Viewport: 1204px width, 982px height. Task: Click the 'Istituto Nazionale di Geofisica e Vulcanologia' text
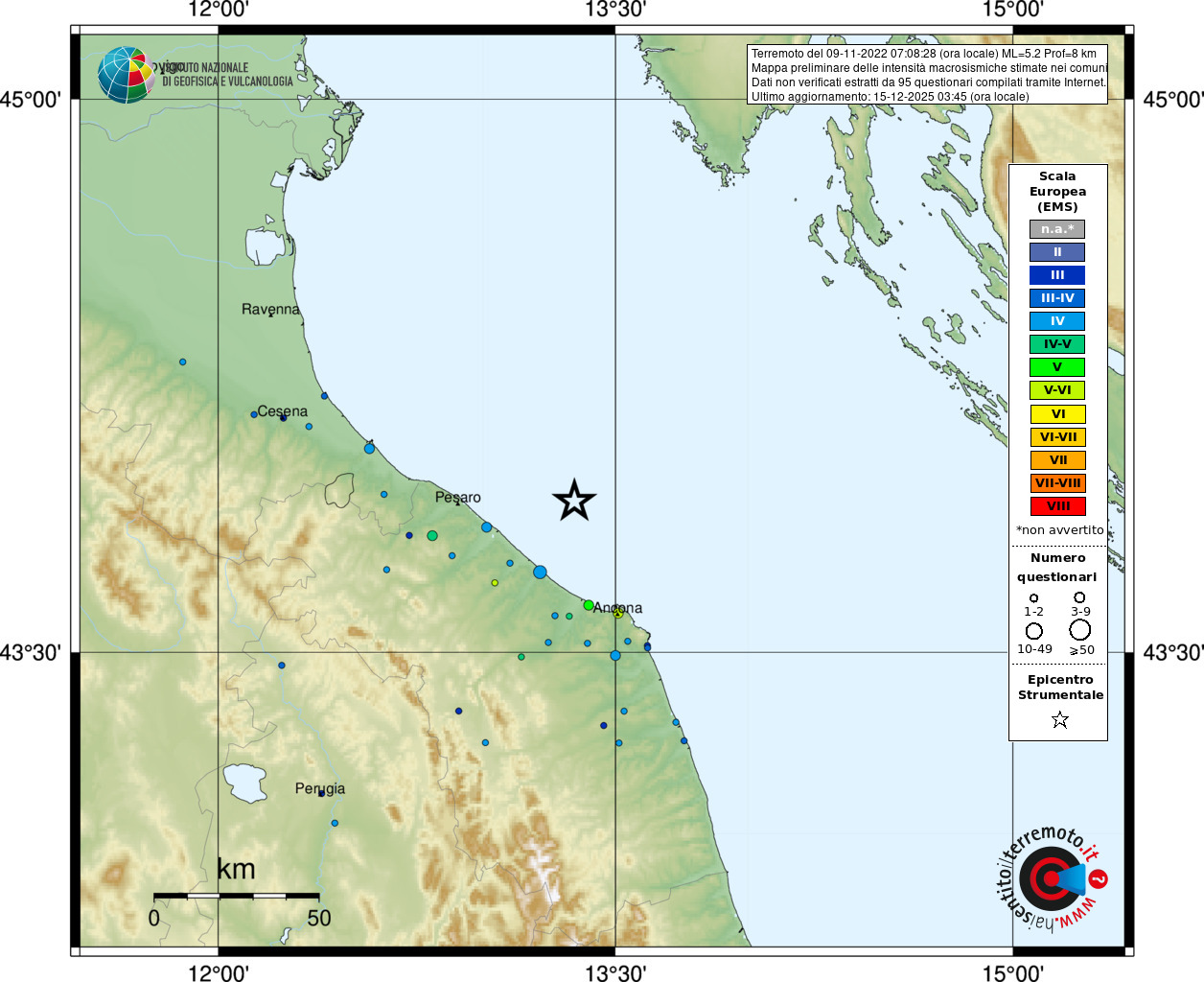(226, 75)
